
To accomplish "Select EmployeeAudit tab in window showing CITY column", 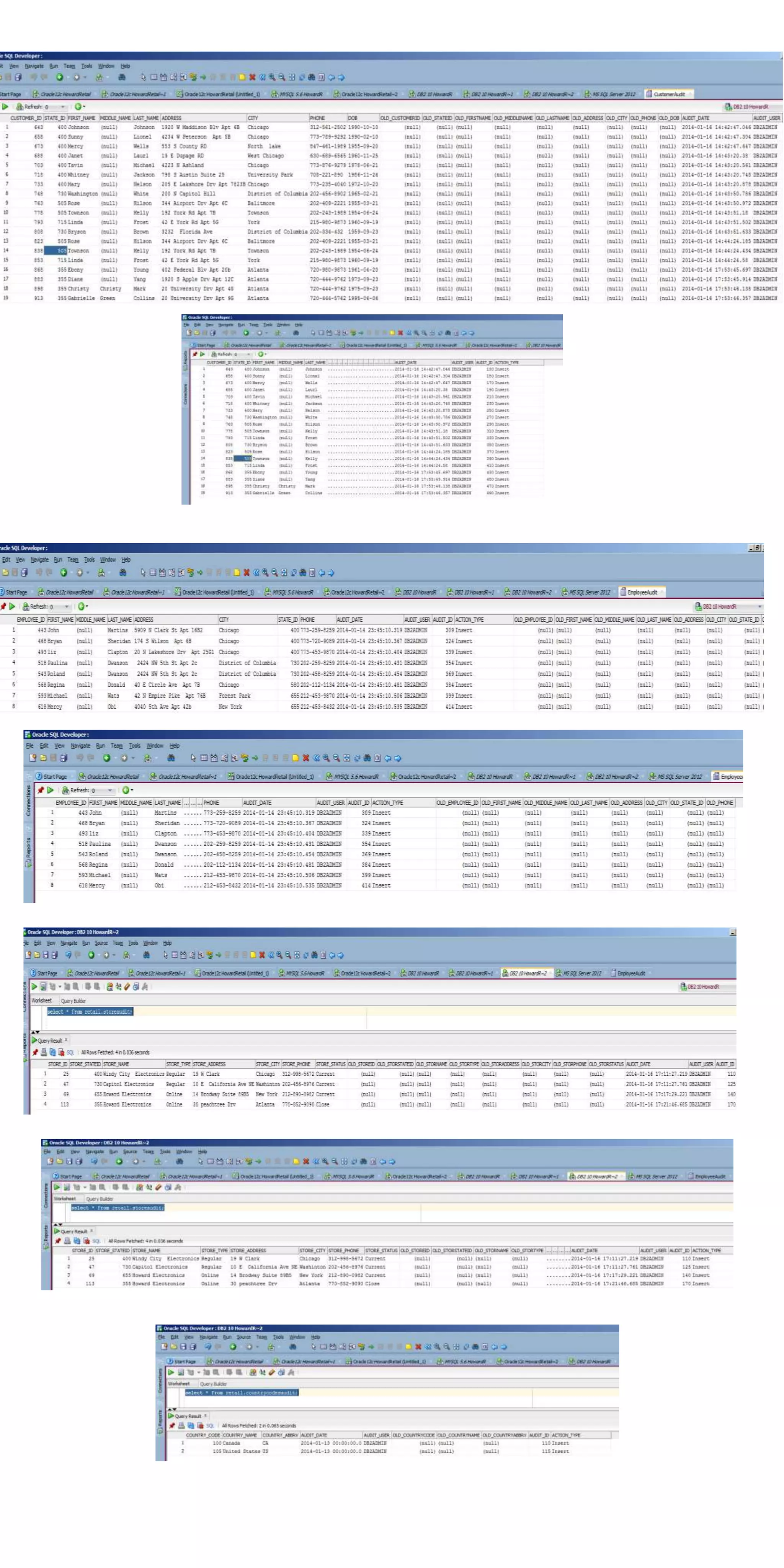I will point(642,592).
